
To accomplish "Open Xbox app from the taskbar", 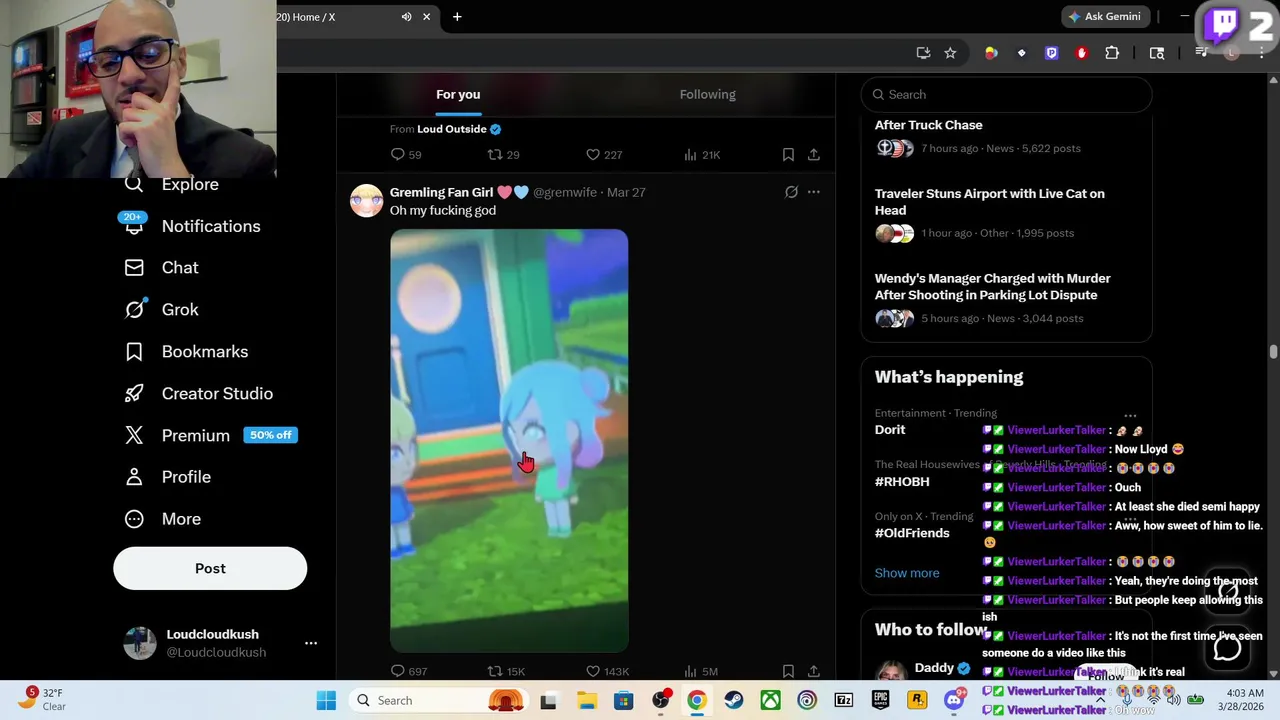I will (770, 701).
